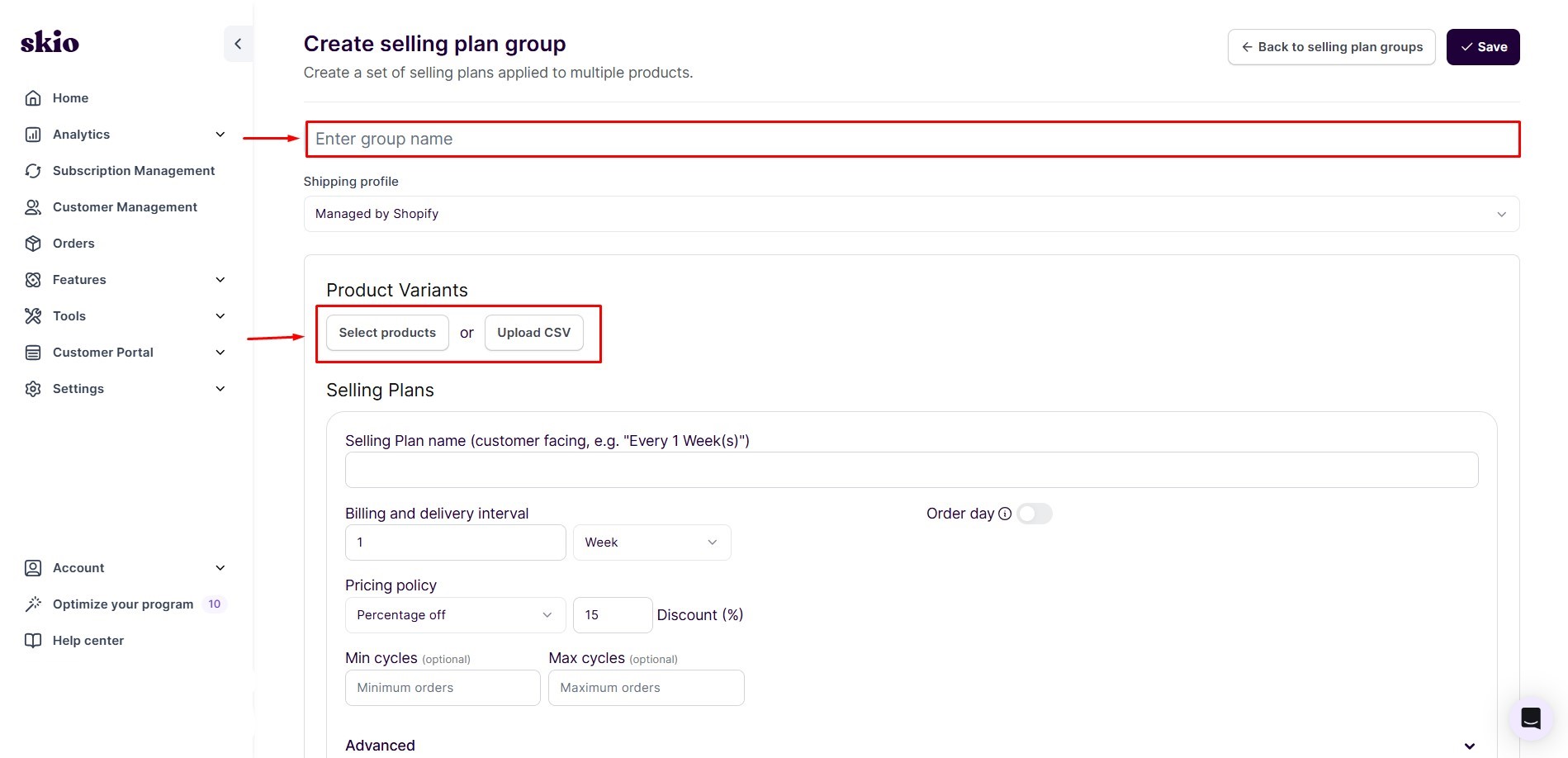Viewport: 1568px width, 758px height.
Task: Click the Optimize your program sparkle icon
Action: [33, 604]
